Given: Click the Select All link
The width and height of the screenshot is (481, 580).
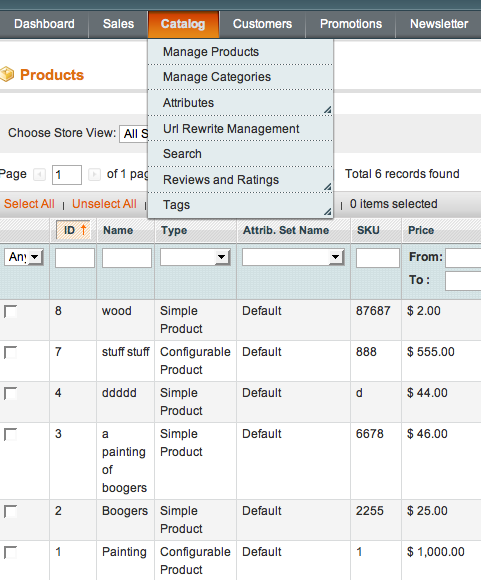Looking at the screenshot, I should [x=29, y=204].
